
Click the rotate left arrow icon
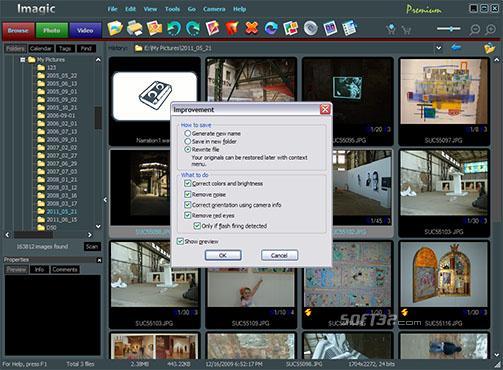pyautogui.click(x=174, y=28)
